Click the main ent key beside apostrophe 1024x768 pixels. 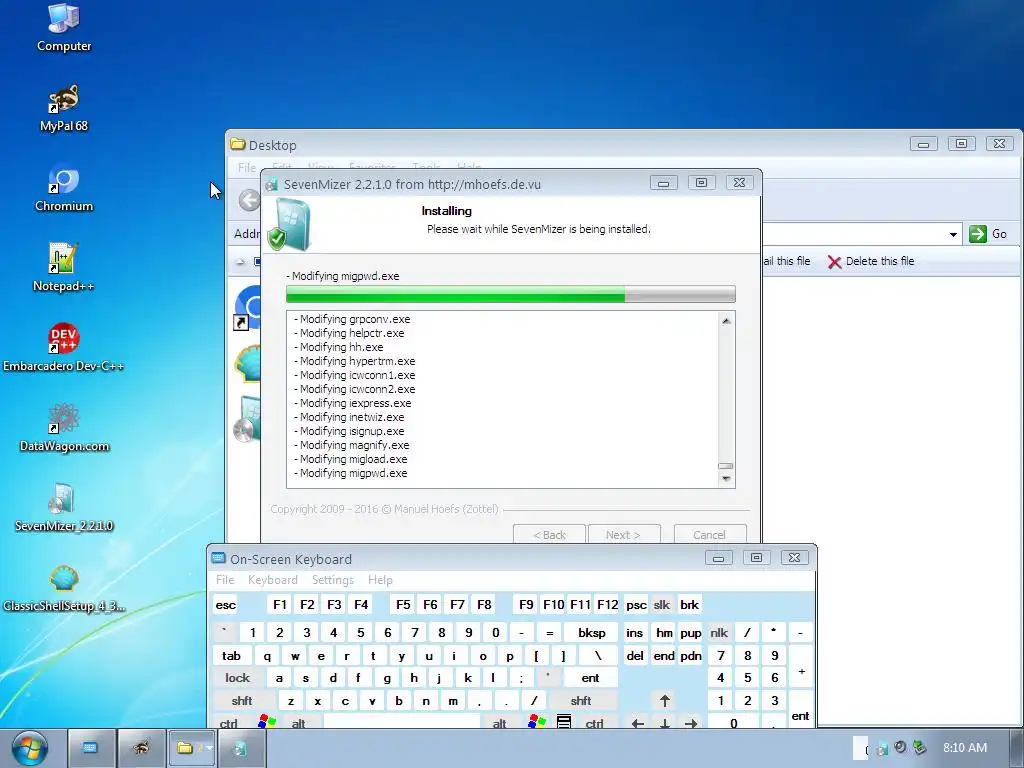pyautogui.click(x=590, y=678)
